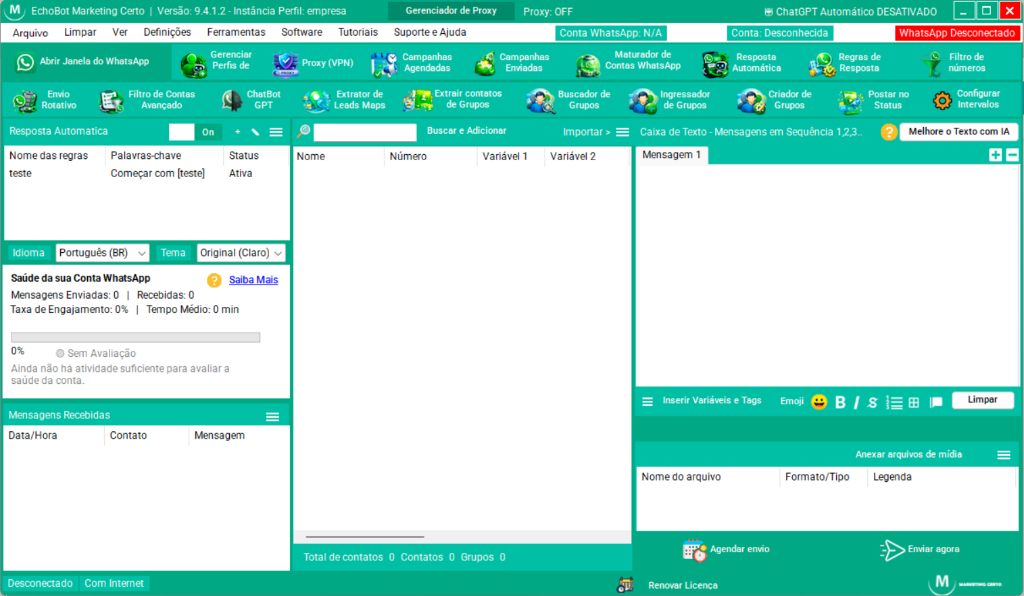Open Criador de Grupos
This screenshot has width=1024, height=596.
[x=775, y=100]
